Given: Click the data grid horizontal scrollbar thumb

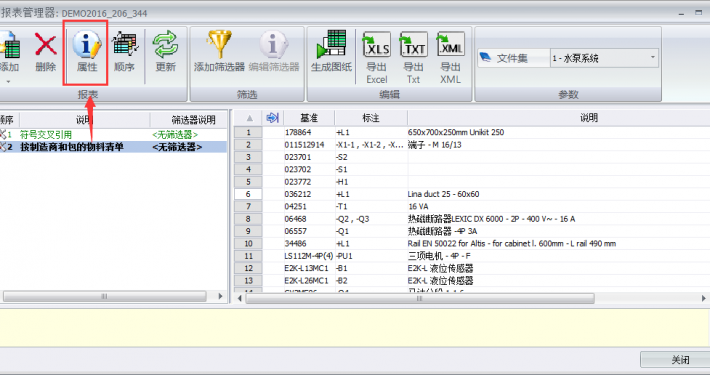Looking at the screenshot, I should tap(420, 298).
